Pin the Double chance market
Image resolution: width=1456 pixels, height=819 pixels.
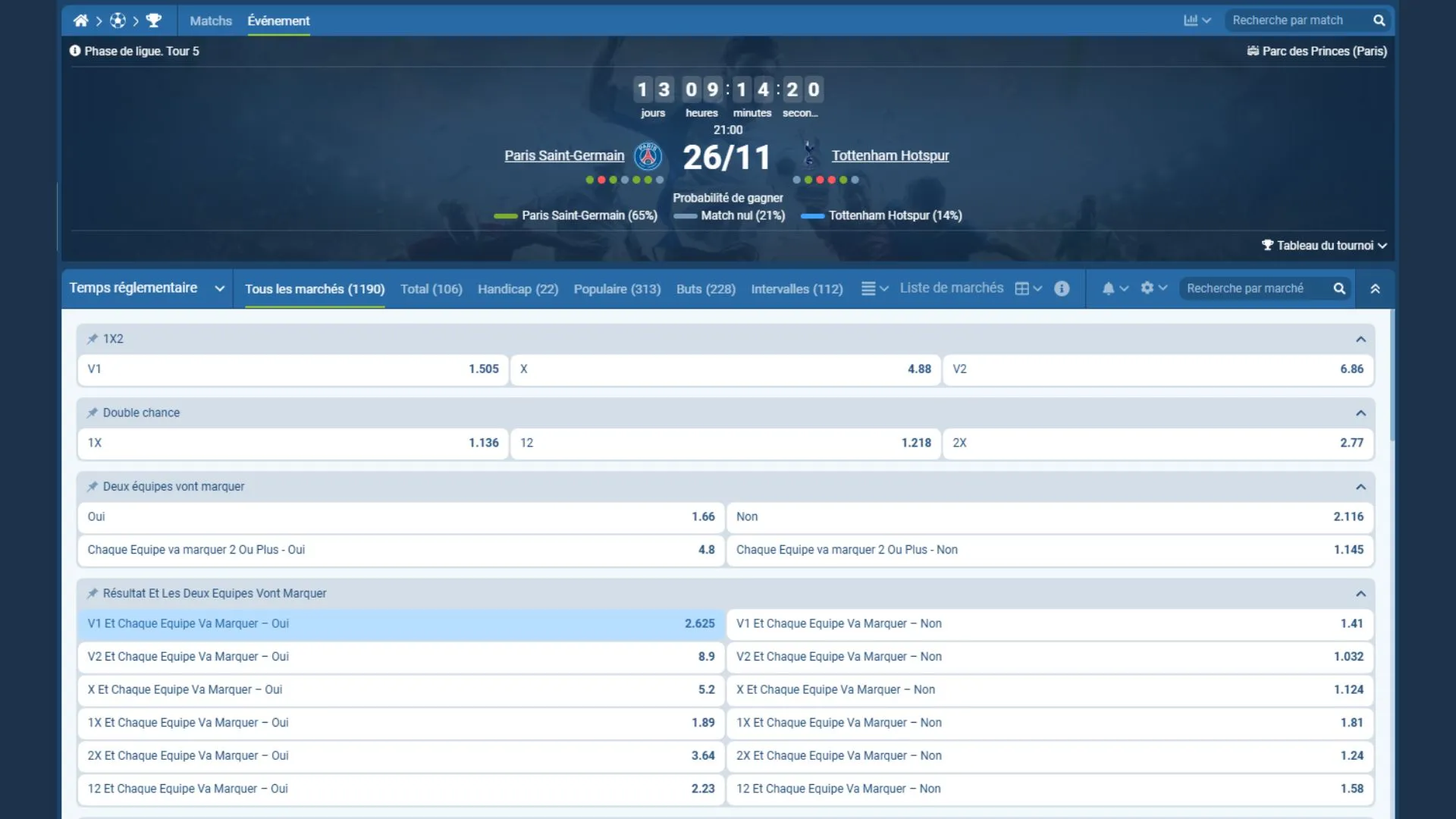pyautogui.click(x=93, y=413)
